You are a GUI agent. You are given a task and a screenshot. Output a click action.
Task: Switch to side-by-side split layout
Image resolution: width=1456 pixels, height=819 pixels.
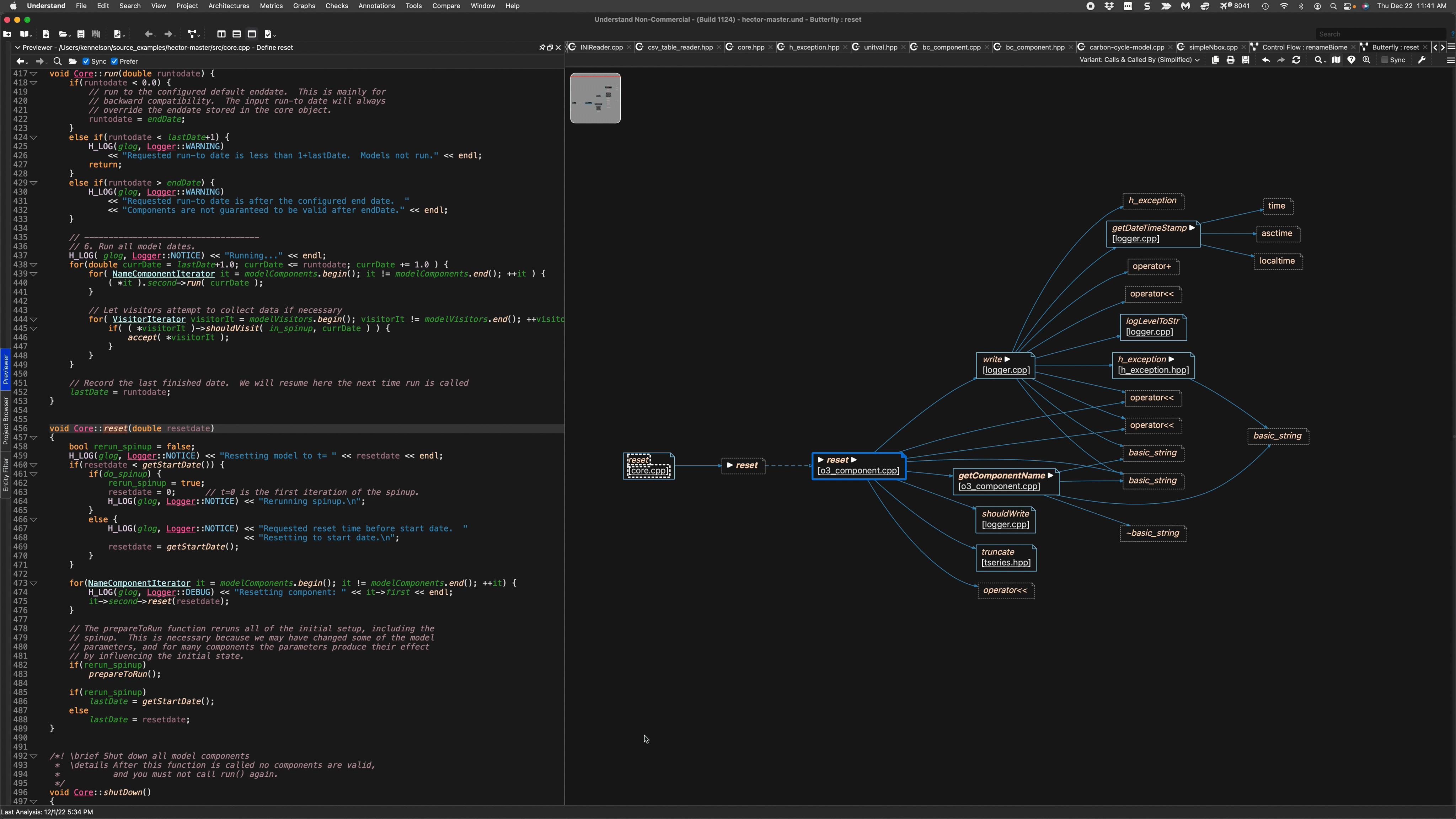coord(221,34)
